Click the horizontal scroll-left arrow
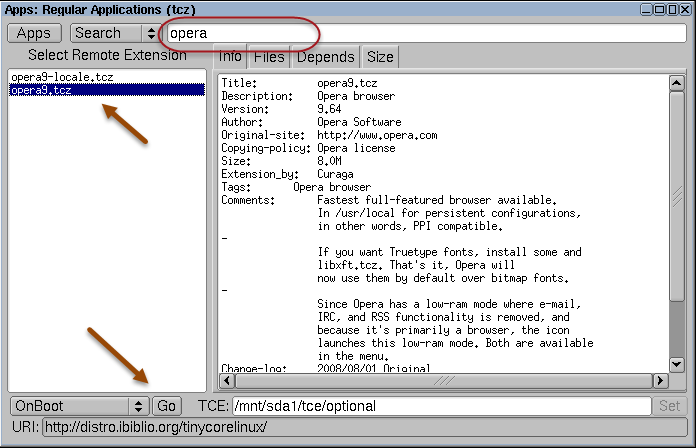 225,380
